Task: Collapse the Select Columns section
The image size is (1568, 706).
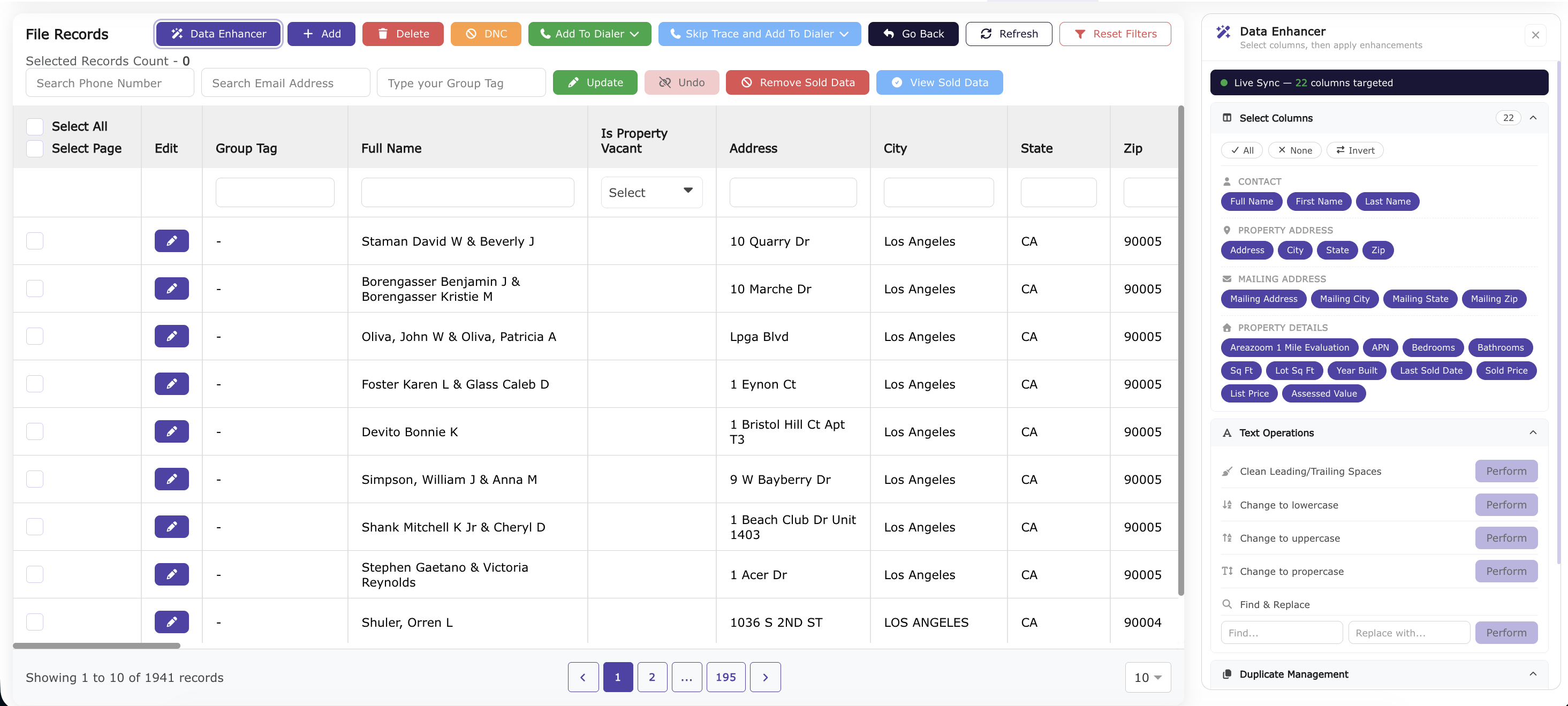Action: click(1533, 117)
